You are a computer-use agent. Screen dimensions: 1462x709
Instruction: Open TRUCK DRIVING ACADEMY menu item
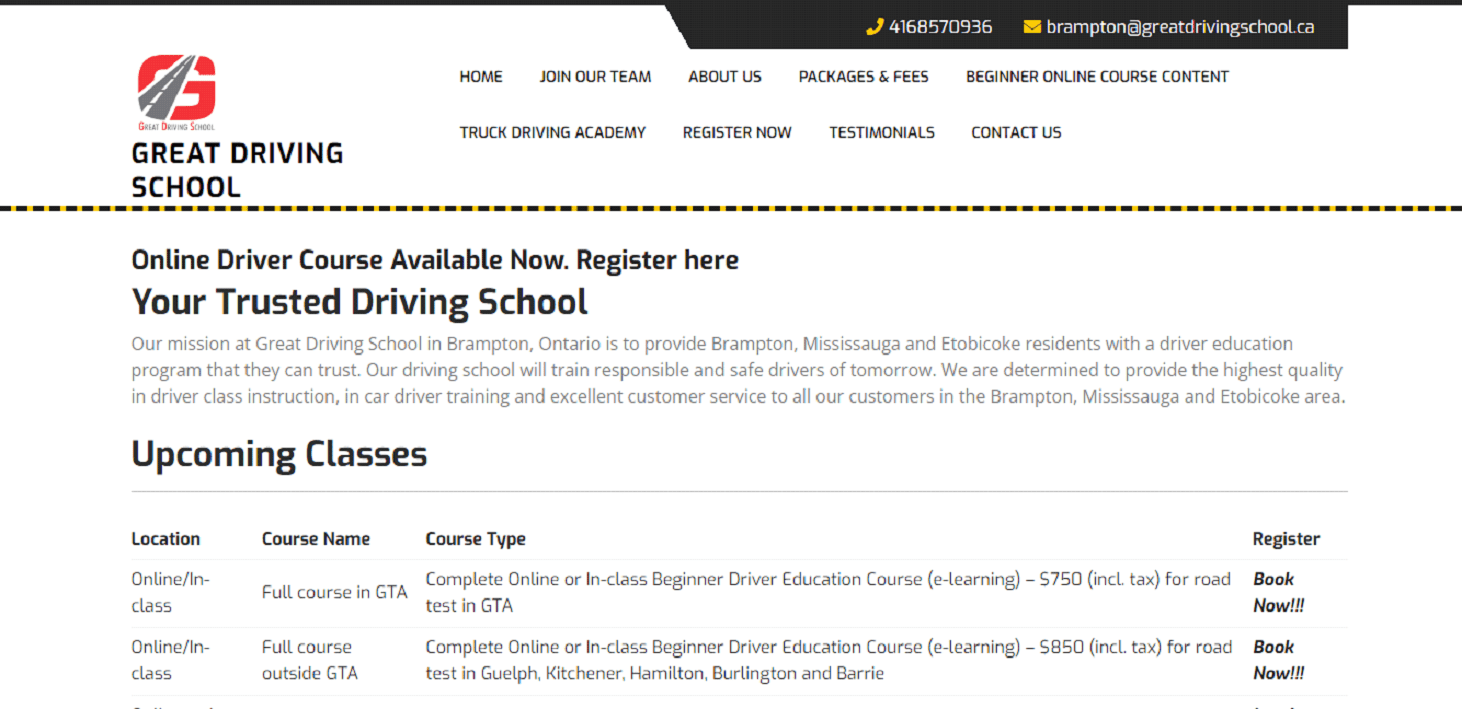click(x=553, y=132)
